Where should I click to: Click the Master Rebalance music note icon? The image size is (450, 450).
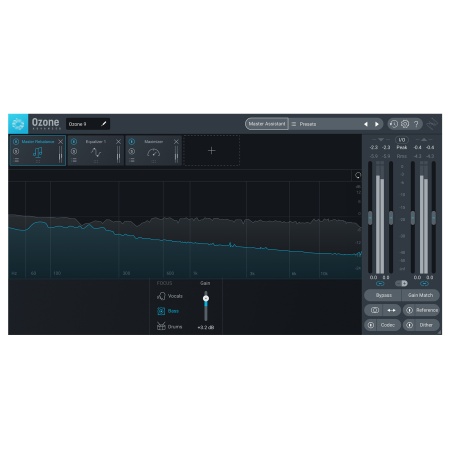[37, 152]
